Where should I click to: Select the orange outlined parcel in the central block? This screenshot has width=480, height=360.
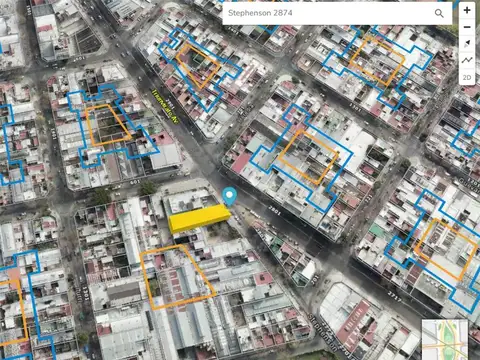[308, 157]
